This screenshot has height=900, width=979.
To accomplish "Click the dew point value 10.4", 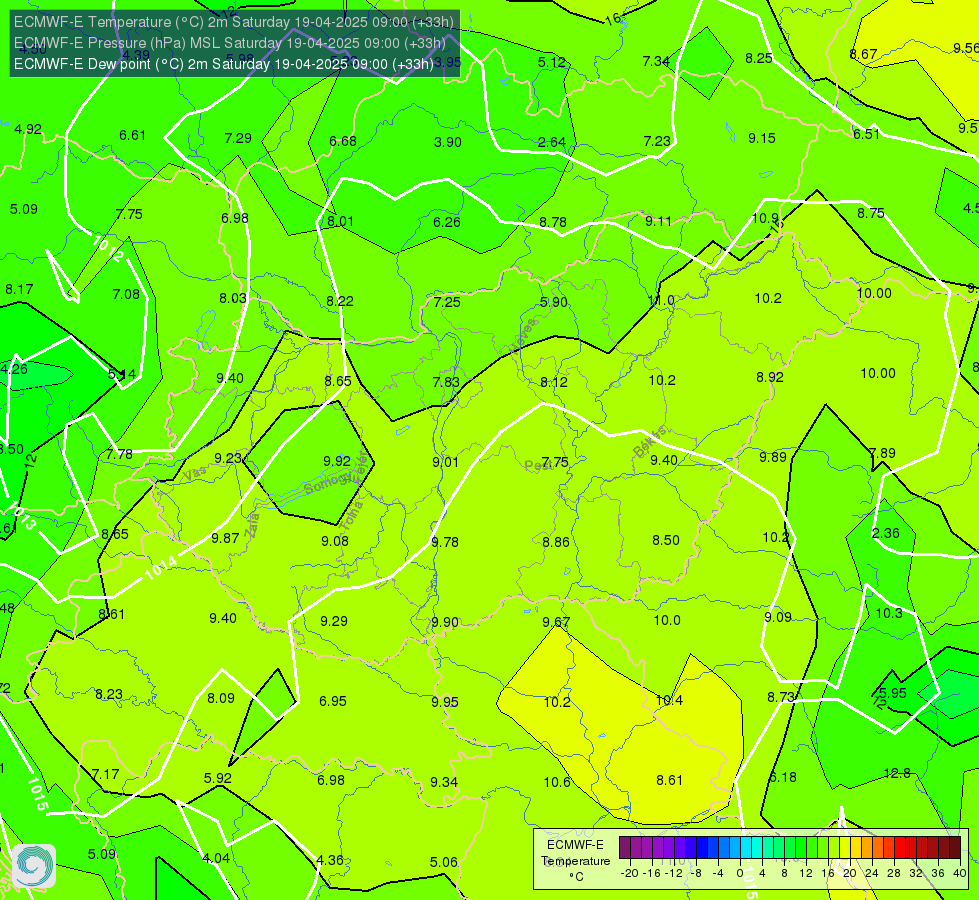I will click(x=669, y=701).
